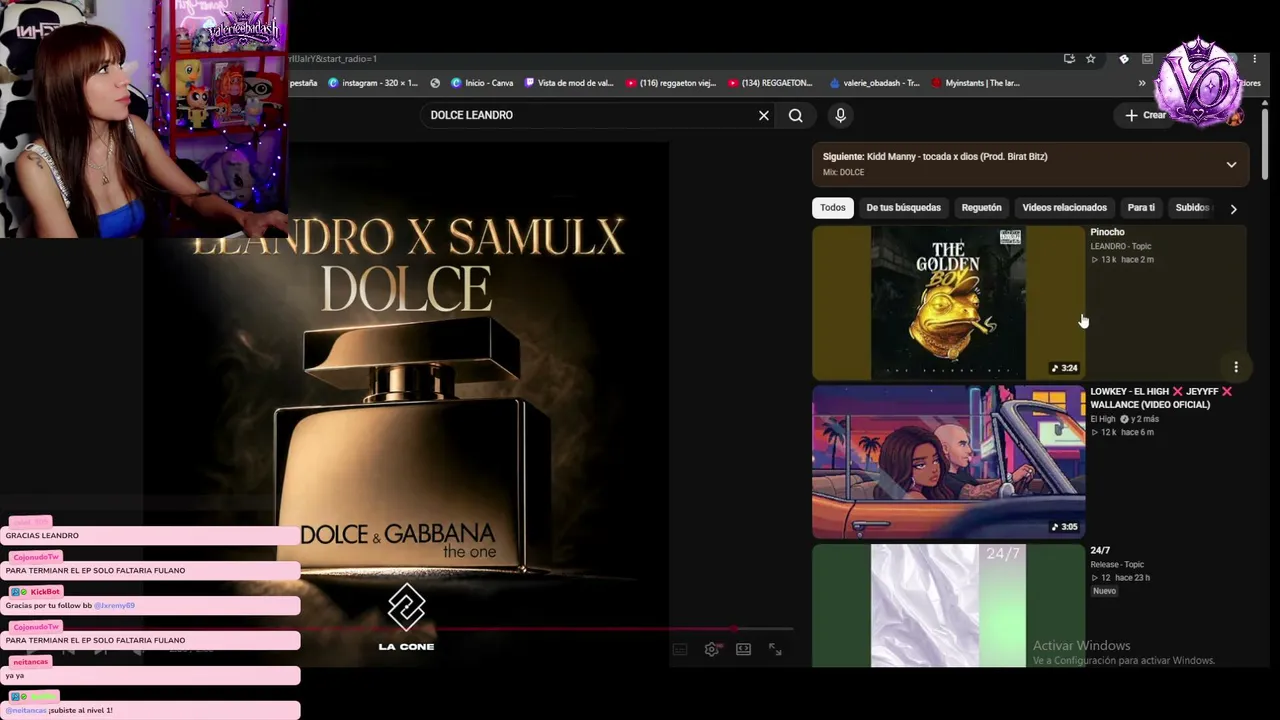Toggle subtitles on the video player
The height and width of the screenshot is (720, 1280).
click(680, 650)
